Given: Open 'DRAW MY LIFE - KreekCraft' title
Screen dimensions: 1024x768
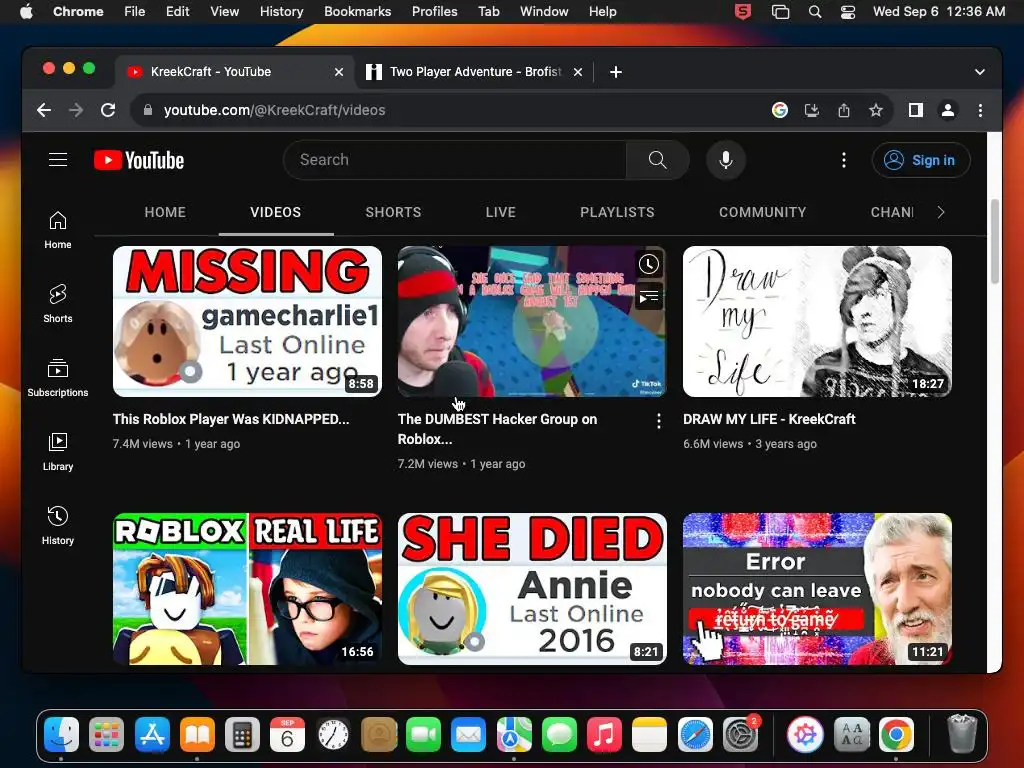Looking at the screenshot, I should click(x=769, y=419).
